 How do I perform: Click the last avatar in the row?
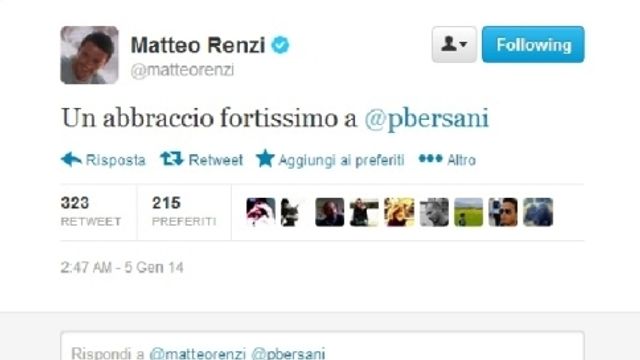coord(538,212)
